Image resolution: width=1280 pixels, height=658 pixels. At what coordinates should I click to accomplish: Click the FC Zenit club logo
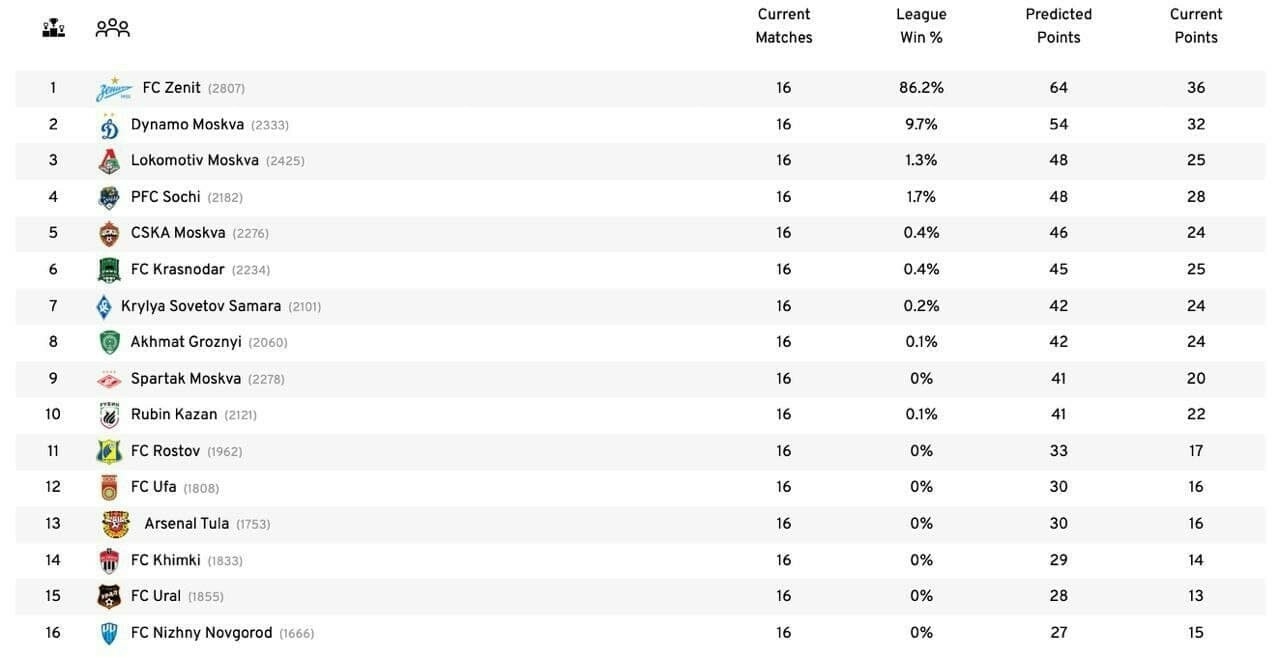(x=114, y=89)
